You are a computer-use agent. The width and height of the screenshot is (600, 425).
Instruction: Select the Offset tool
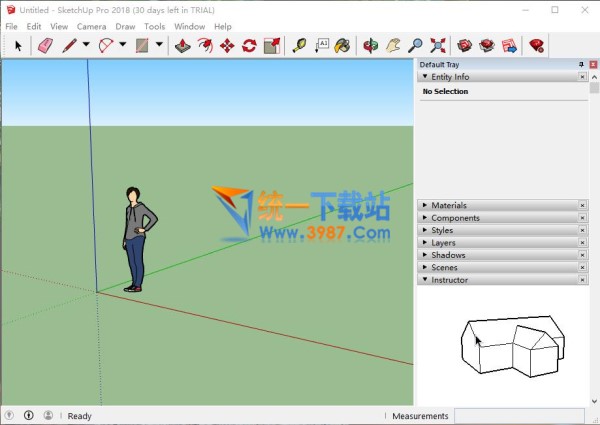tap(205, 46)
